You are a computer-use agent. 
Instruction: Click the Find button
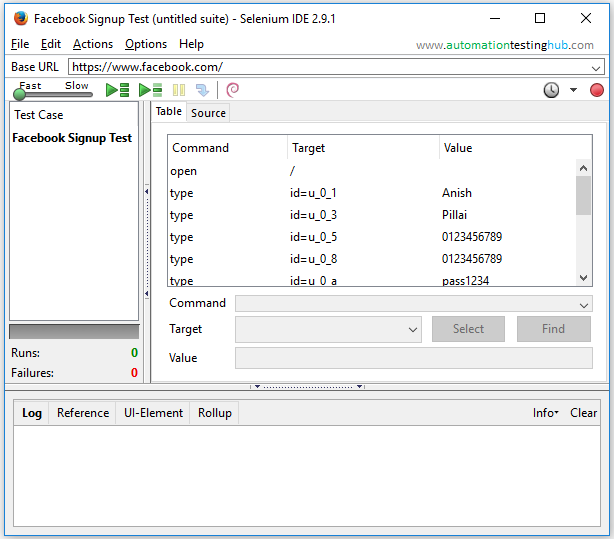[x=553, y=329]
